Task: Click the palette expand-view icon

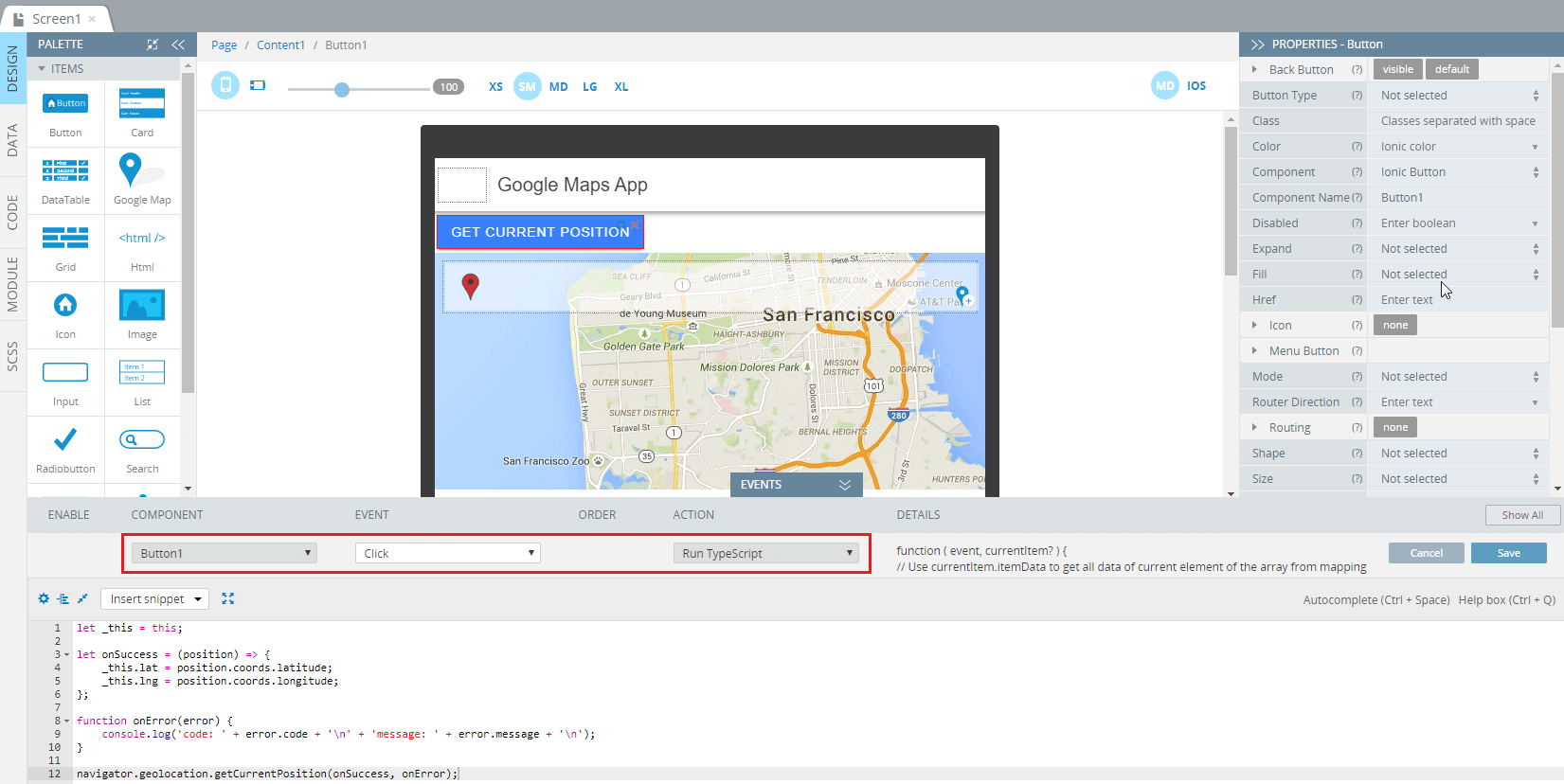Action: 153,45
